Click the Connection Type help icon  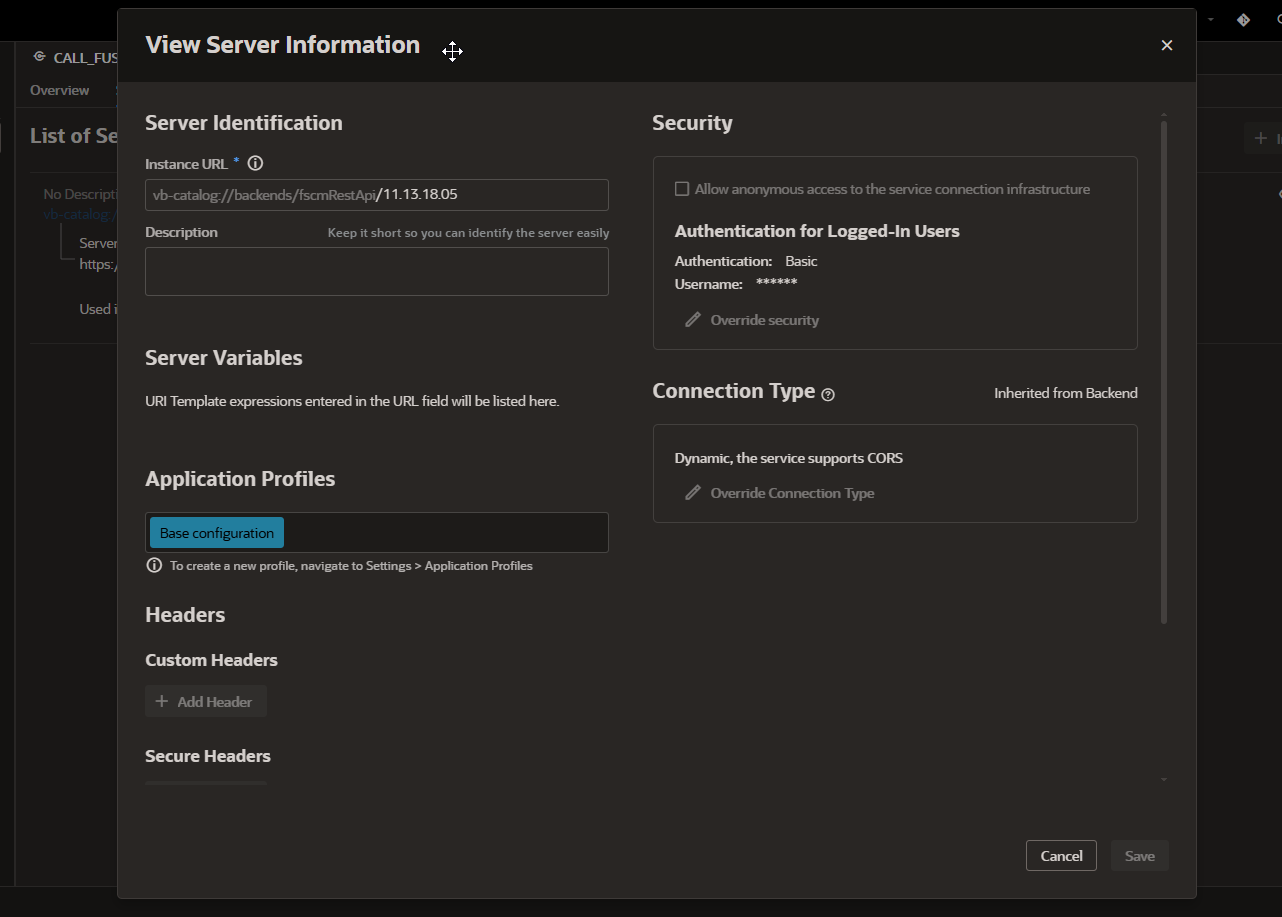click(x=828, y=394)
